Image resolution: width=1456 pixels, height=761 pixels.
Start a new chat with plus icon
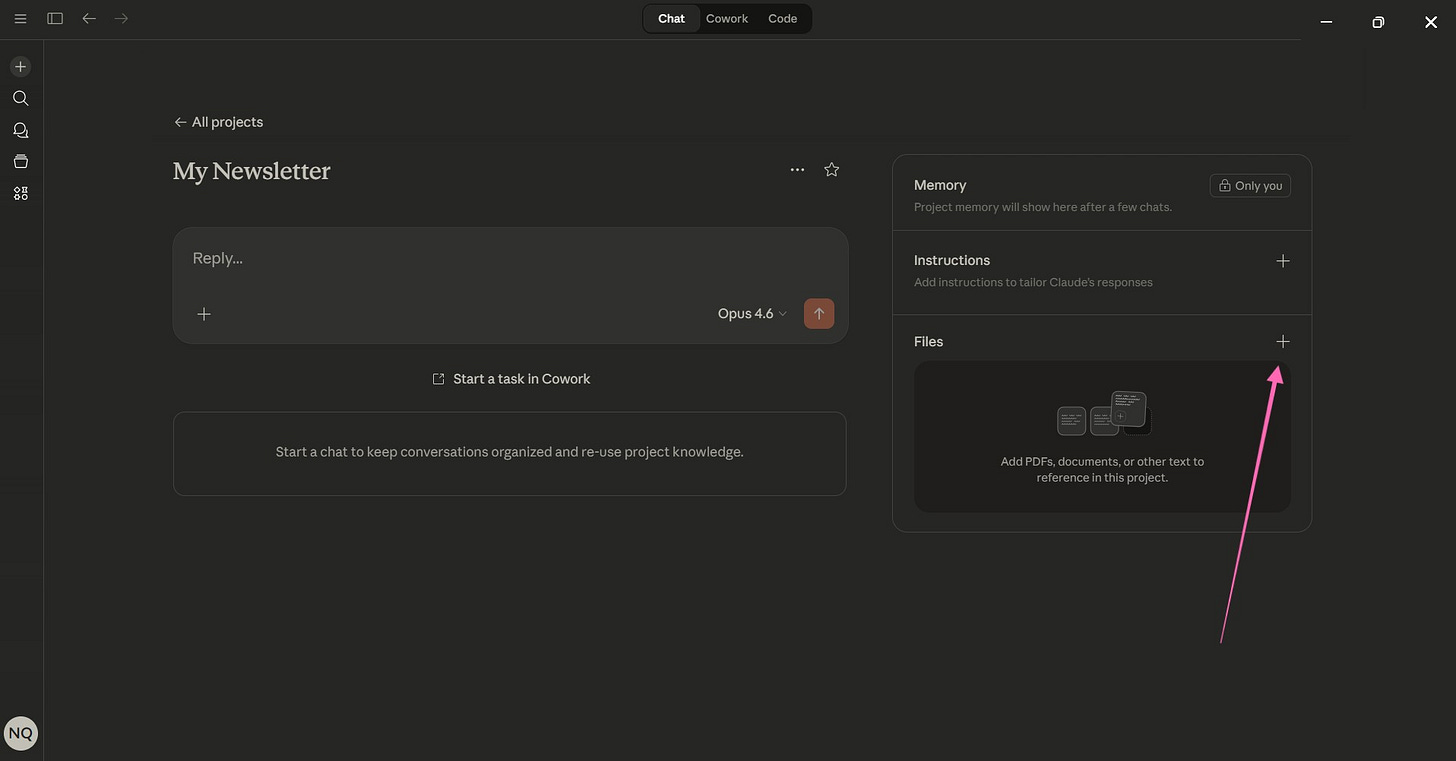(20, 67)
